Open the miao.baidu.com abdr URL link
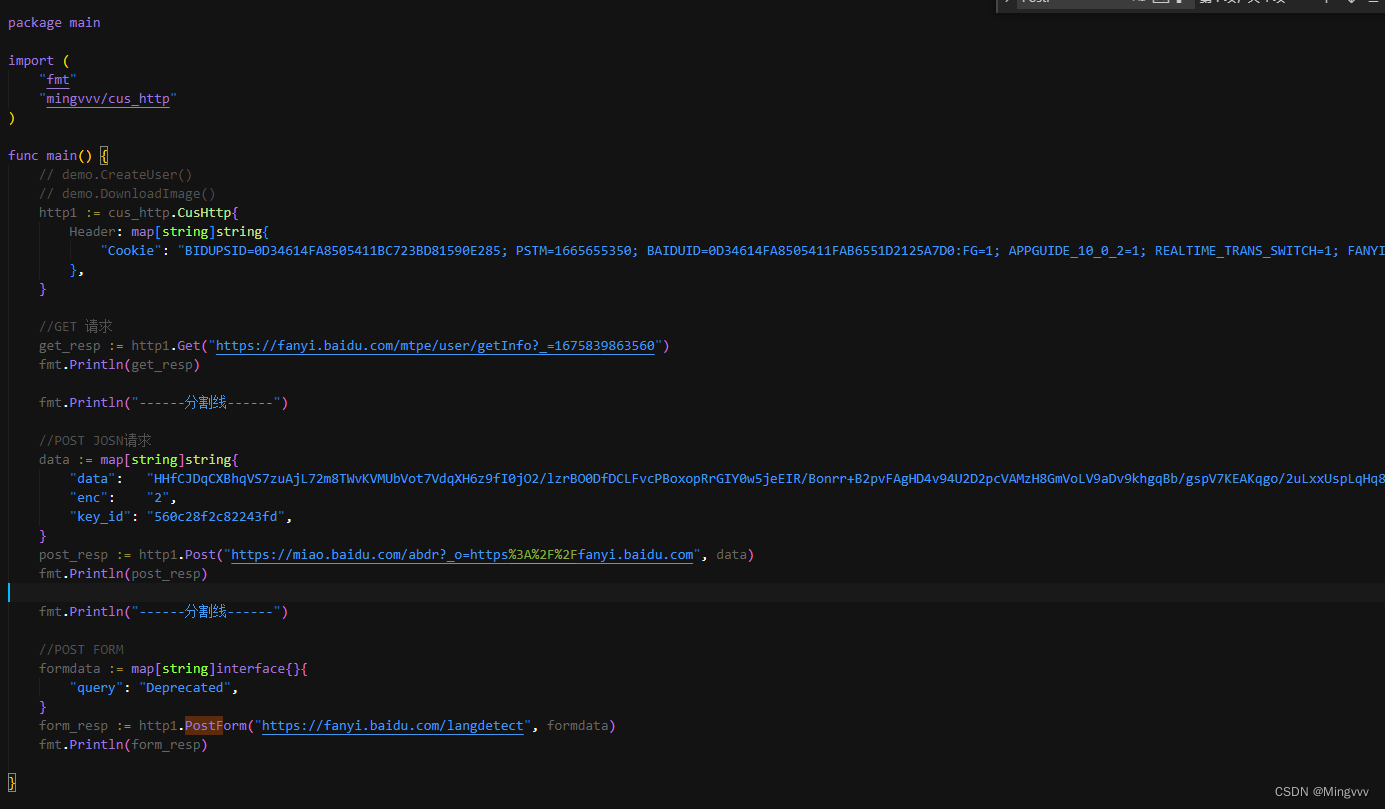 coord(462,555)
